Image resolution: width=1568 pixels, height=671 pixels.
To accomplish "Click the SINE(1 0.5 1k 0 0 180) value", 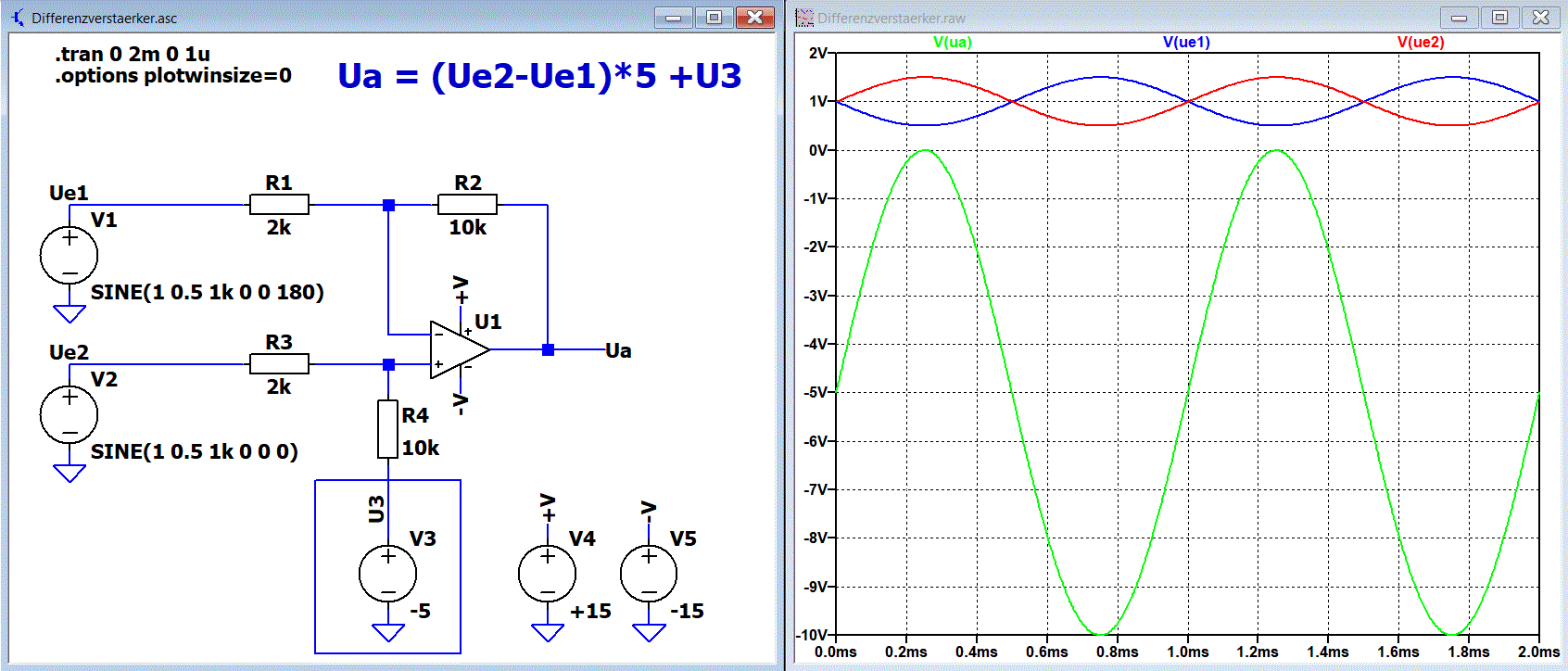I will 208,292.
